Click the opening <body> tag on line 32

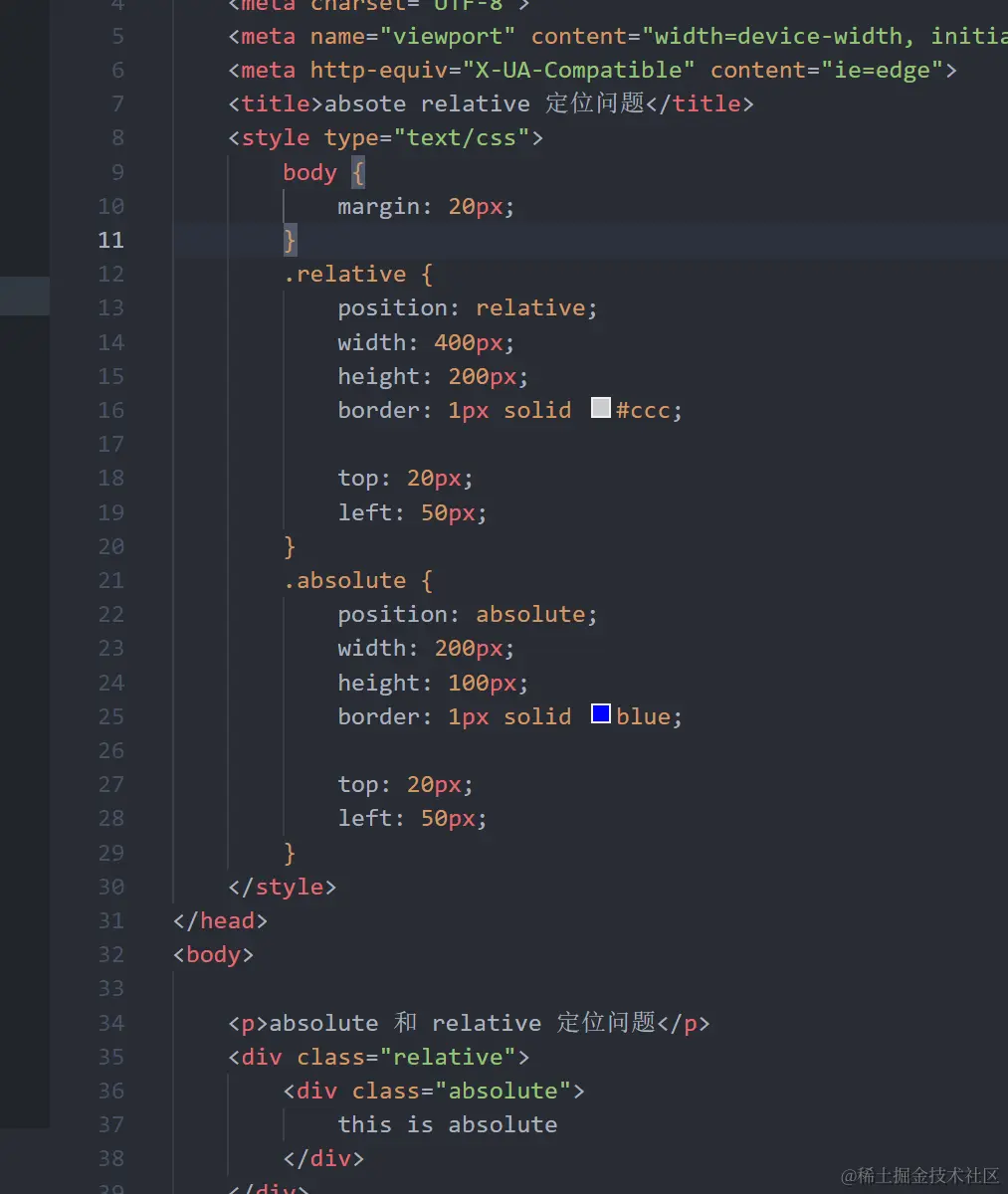(x=214, y=954)
